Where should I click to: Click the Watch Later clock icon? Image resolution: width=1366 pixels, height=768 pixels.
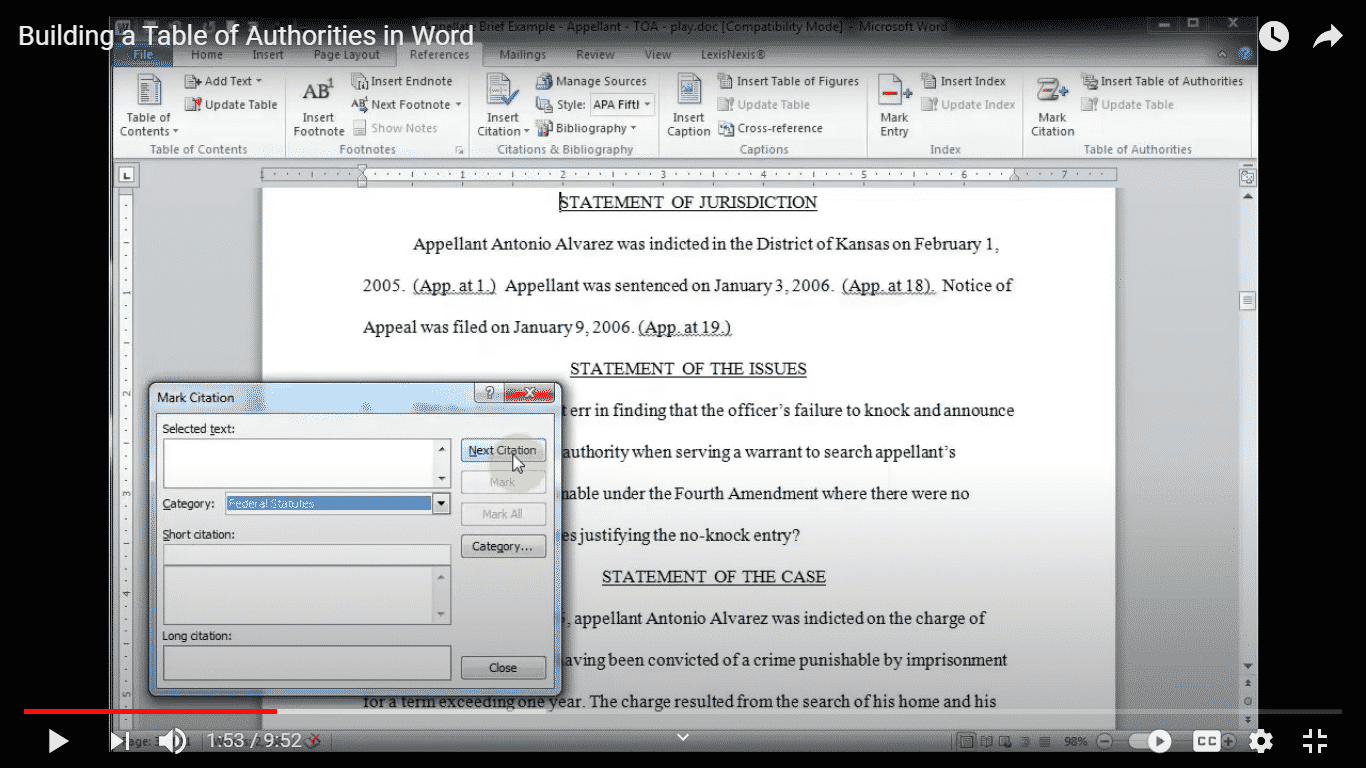click(1273, 37)
